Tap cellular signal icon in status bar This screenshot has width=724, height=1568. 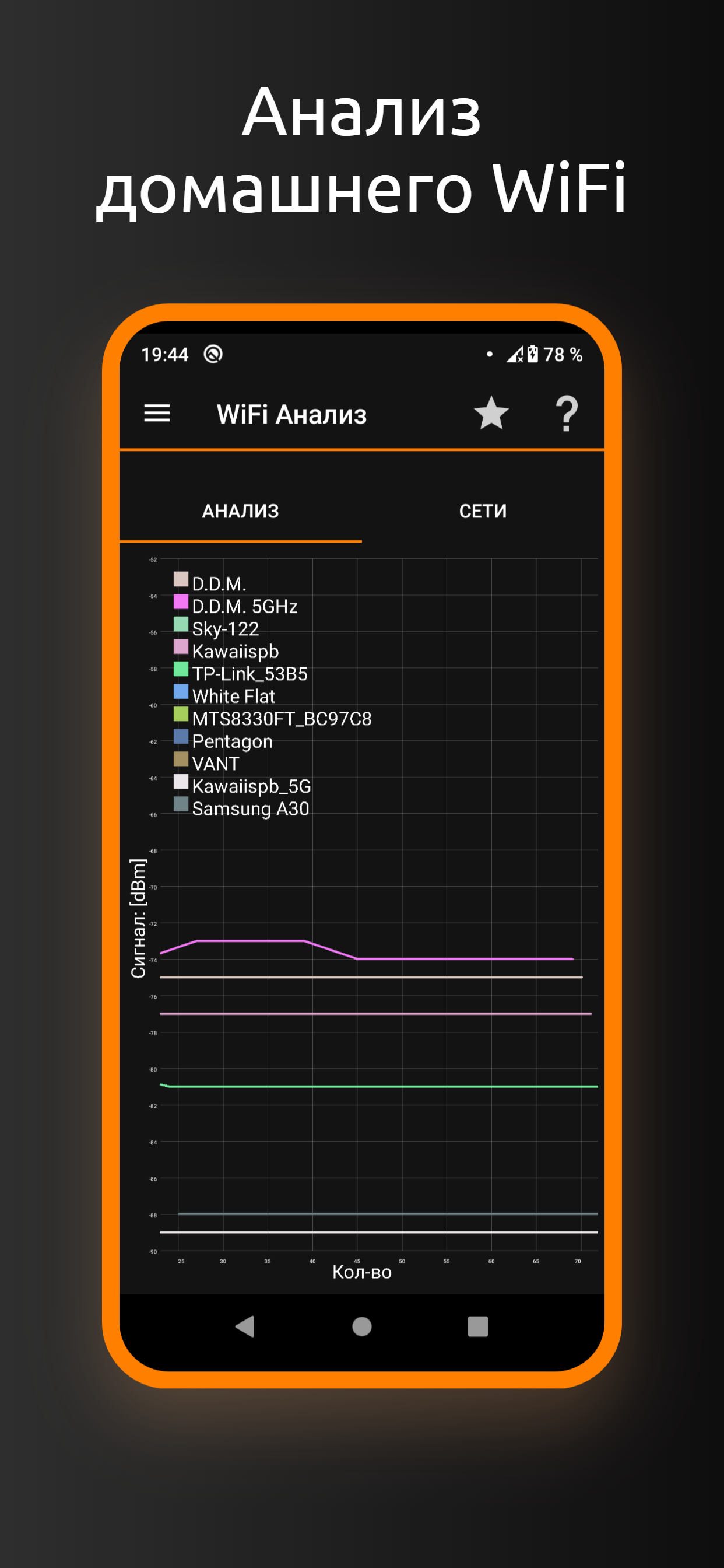pyautogui.click(x=515, y=354)
